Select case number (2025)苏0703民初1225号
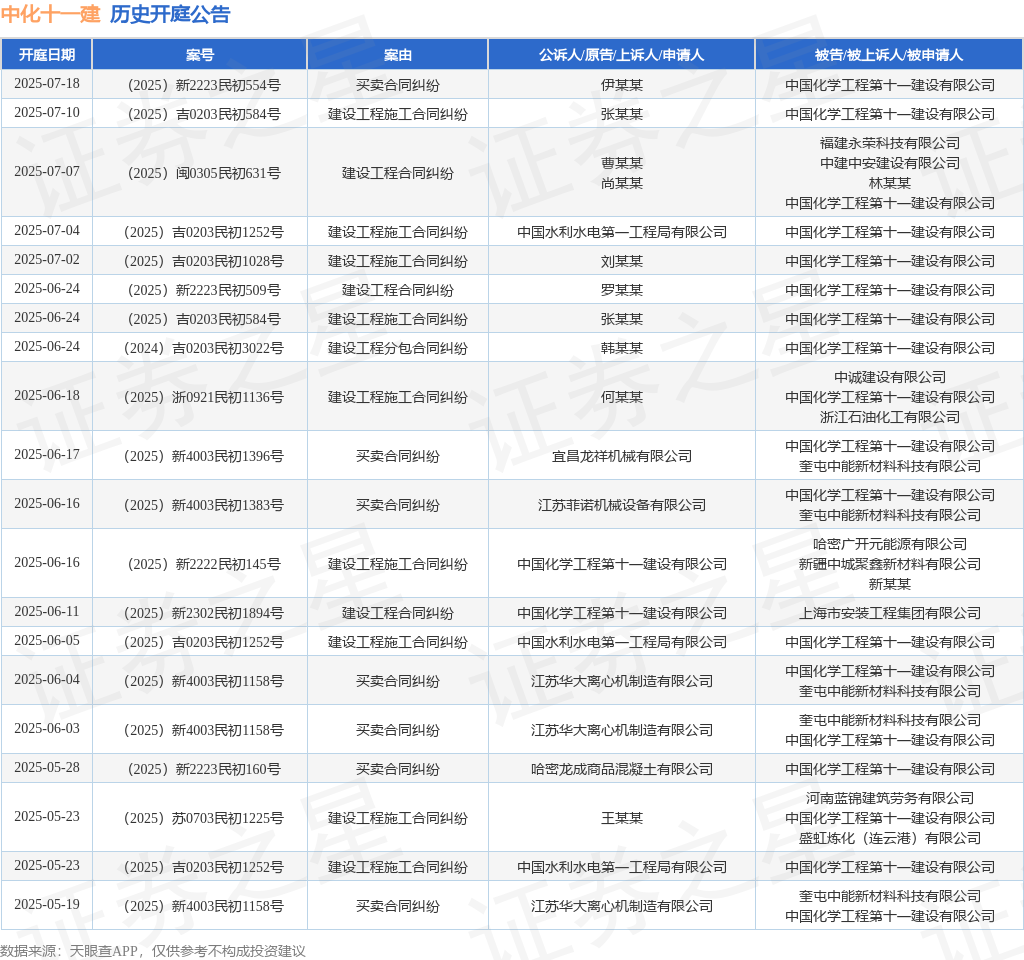Screen dimensions: 1024x960 point(204,818)
